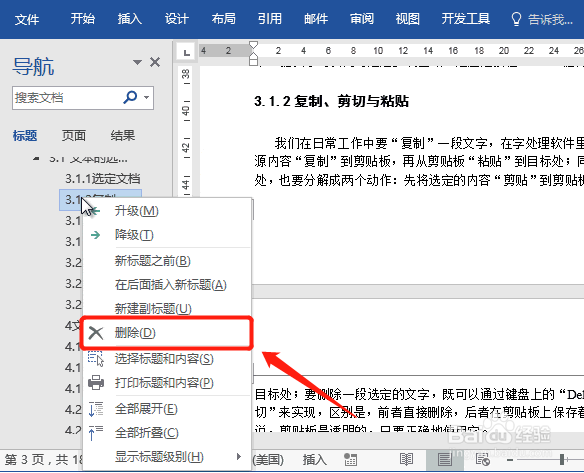Choose 在后面插入新标题(A) menu item
Image resolution: width=584 pixels, height=473 pixels.
click(166, 285)
